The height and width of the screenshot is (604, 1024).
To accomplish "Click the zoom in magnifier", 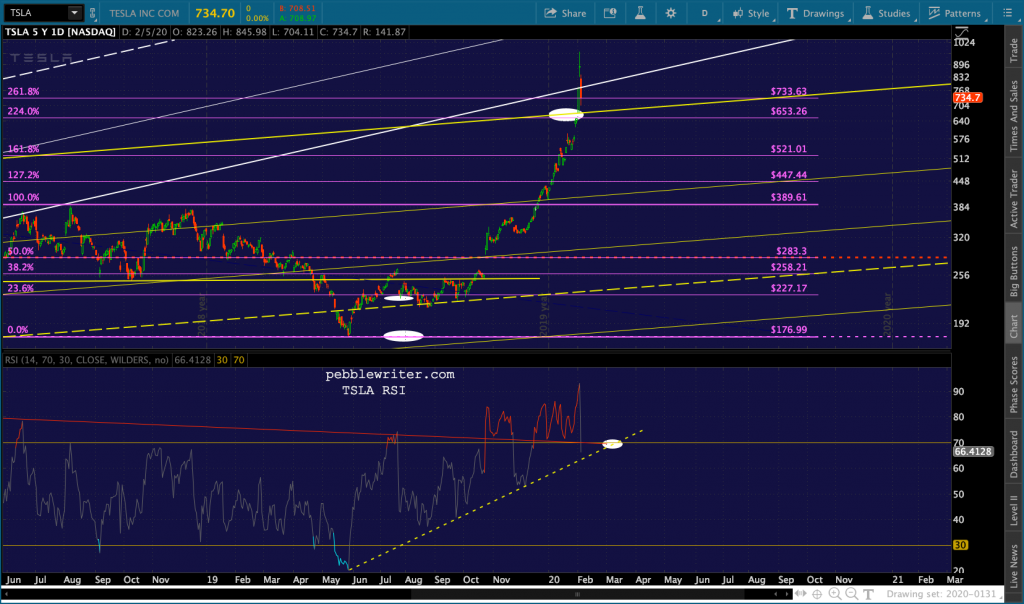I will pos(835,594).
